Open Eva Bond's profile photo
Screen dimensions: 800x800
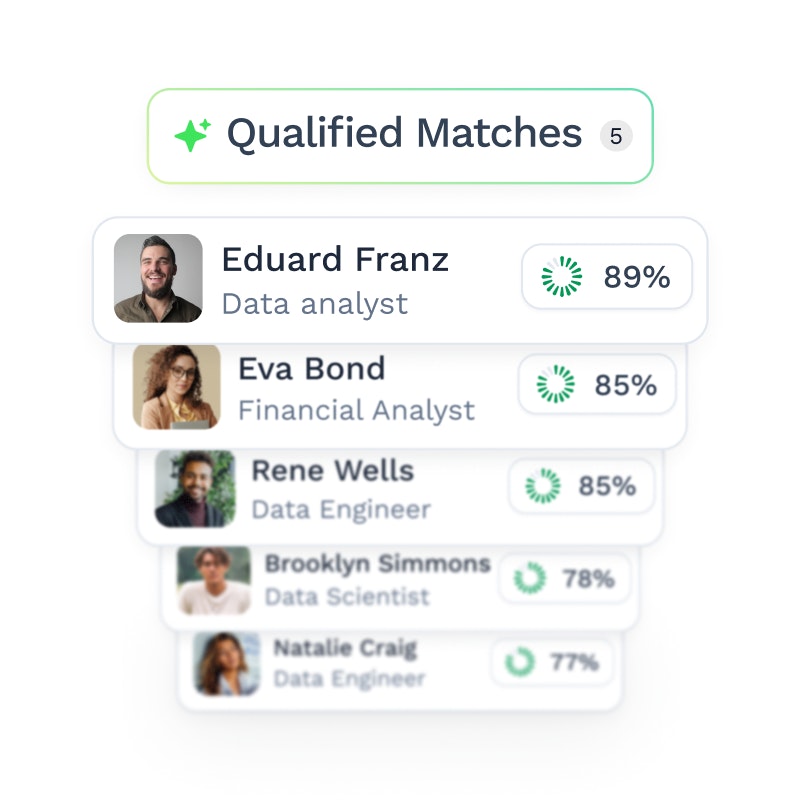tap(176, 387)
